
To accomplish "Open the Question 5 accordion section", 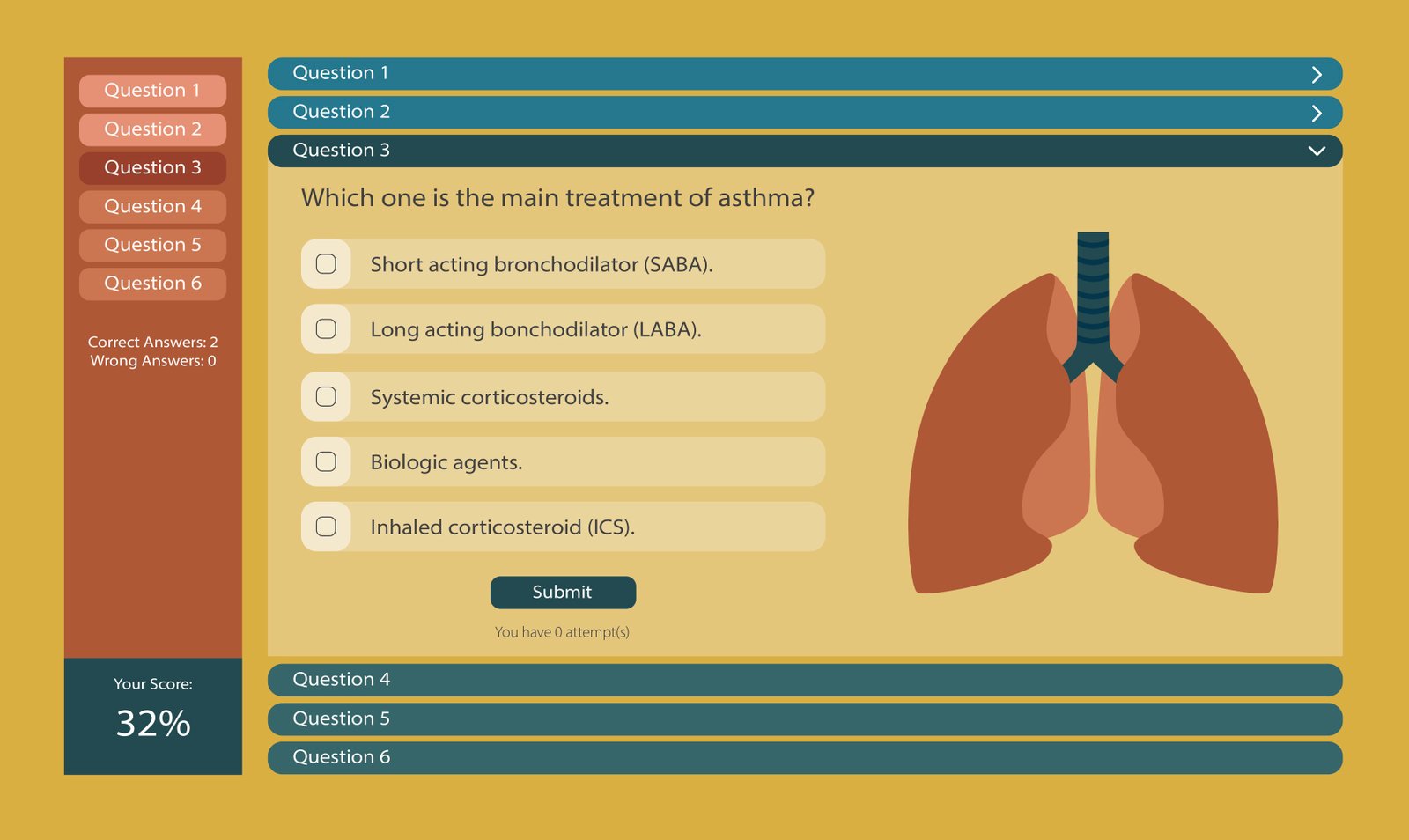I will (804, 719).
